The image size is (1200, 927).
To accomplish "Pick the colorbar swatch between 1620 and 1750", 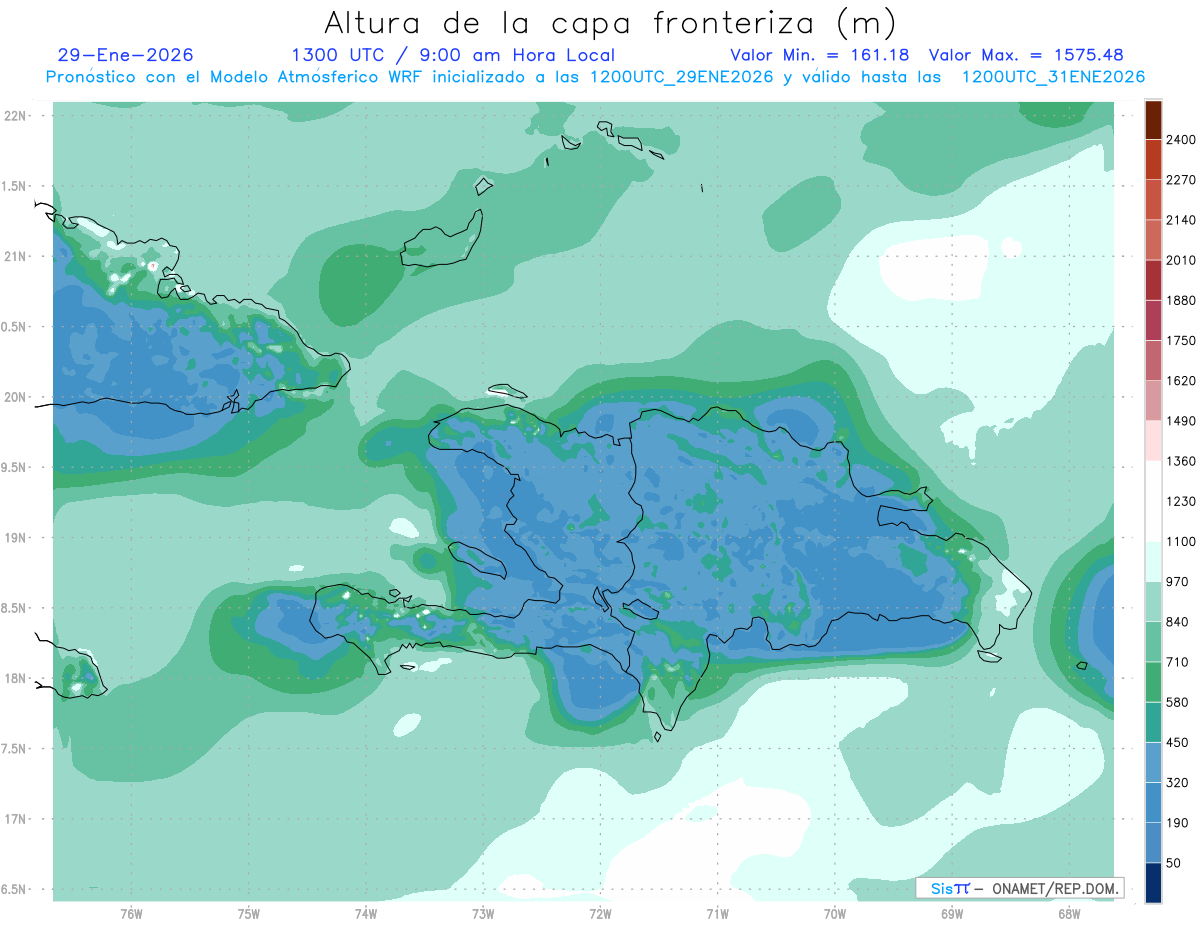I will point(1153,361).
